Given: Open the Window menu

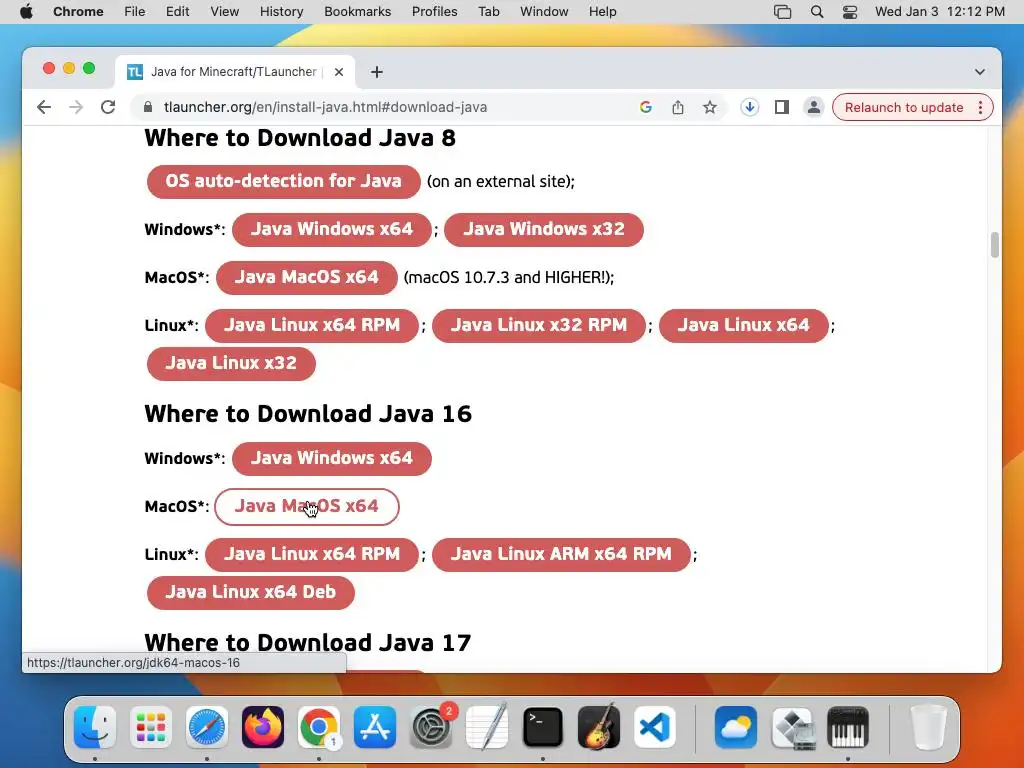Looking at the screenshot, I should [x=544, y=12].
